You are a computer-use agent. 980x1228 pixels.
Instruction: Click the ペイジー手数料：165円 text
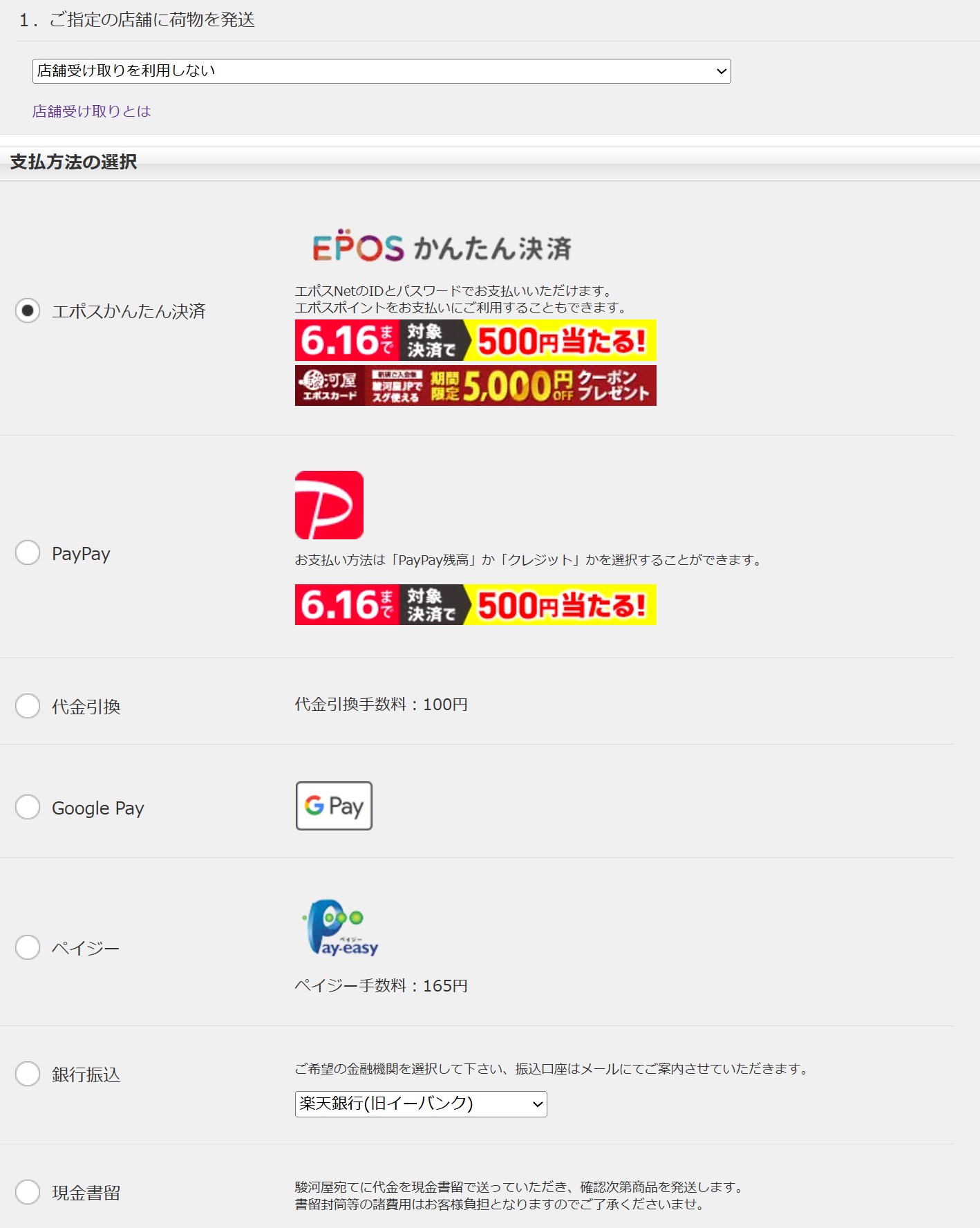381,986
